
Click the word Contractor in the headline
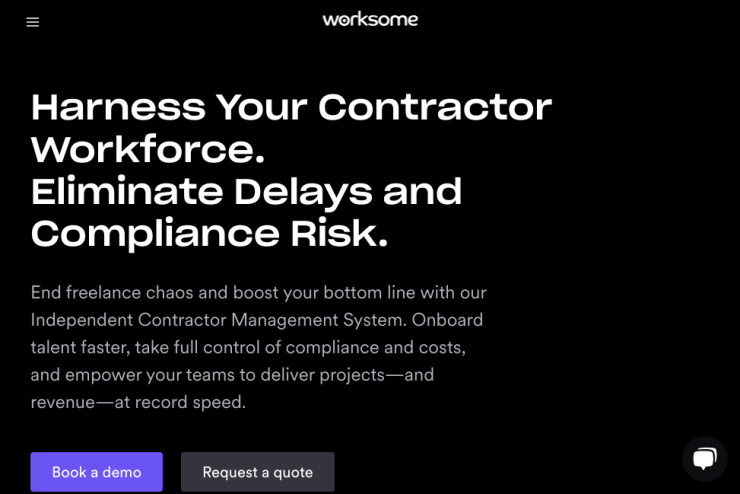pos(435,108)
